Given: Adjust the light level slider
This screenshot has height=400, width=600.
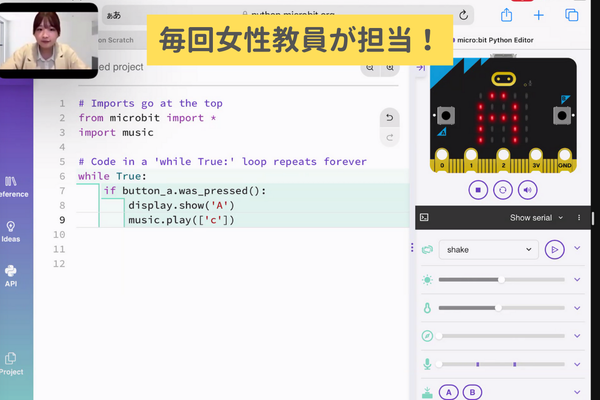Looking at the screenshot, I should tap(502, 280).
